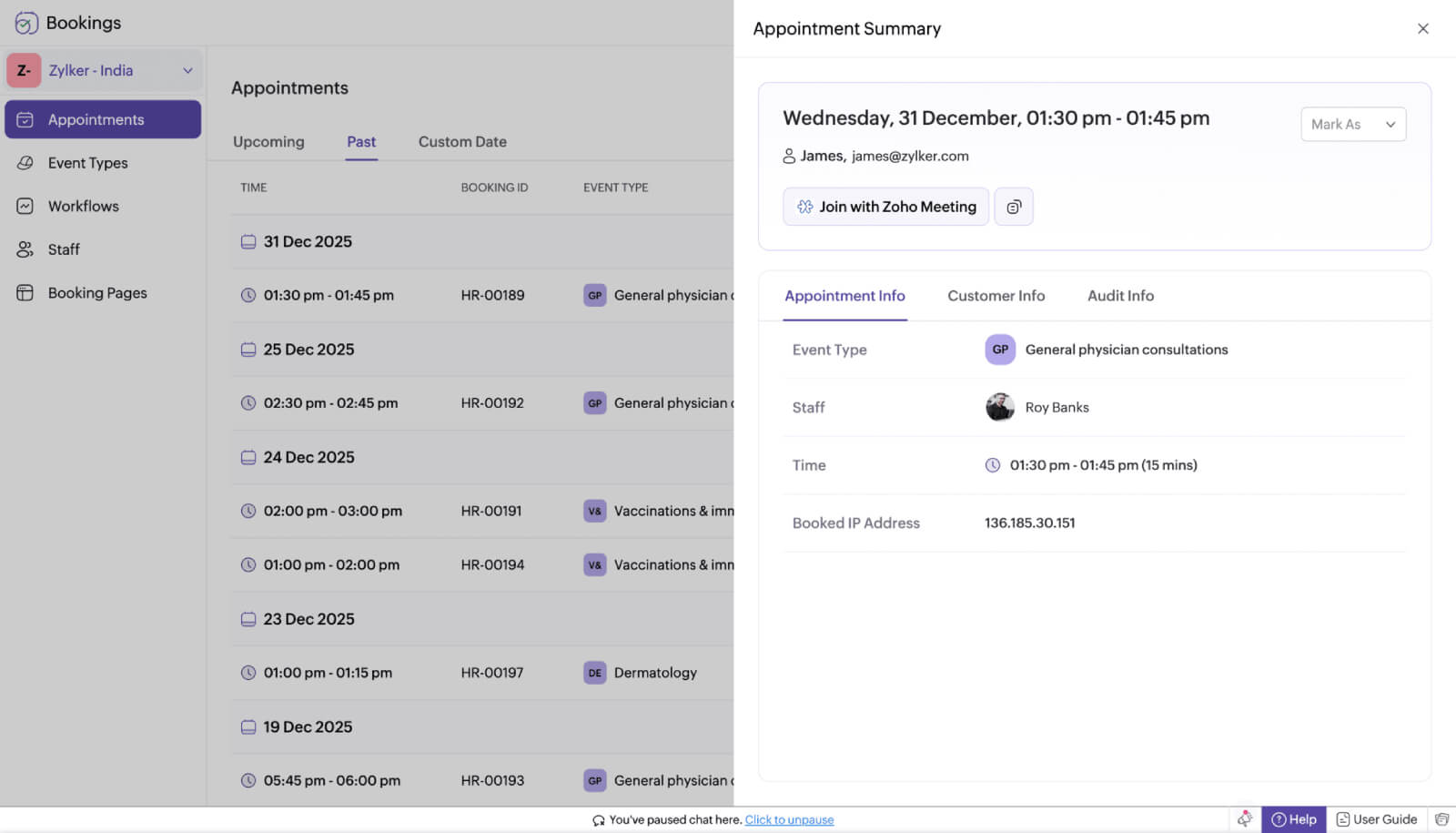The width and height of the screenshot is (1456, 833).
Task: Open the Customer Info tab
Action: [x=996, y=296]
